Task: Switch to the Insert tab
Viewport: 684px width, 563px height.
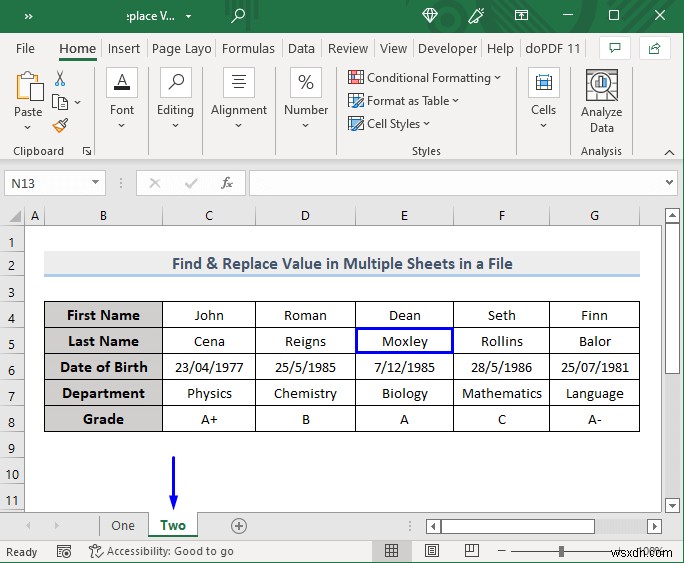Action: [124, 48]
